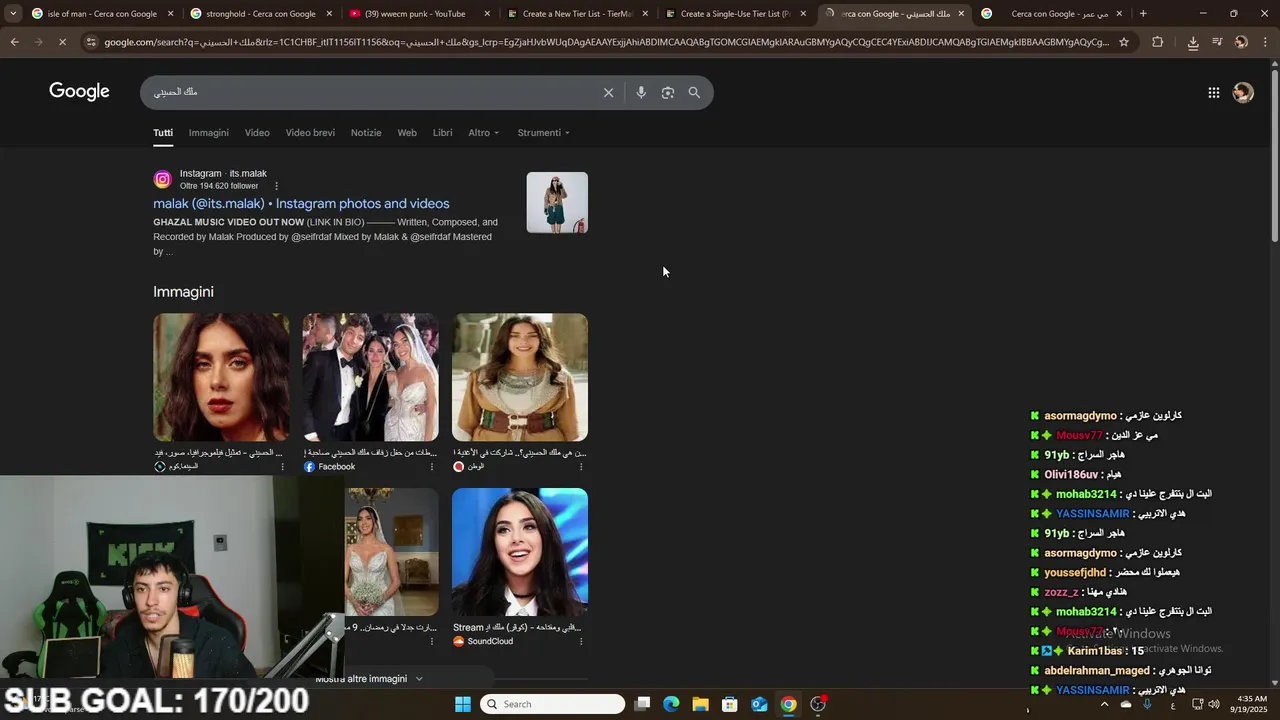Open the Chrome media control button
The image size is (1280, 720).
click(1217, 42)
